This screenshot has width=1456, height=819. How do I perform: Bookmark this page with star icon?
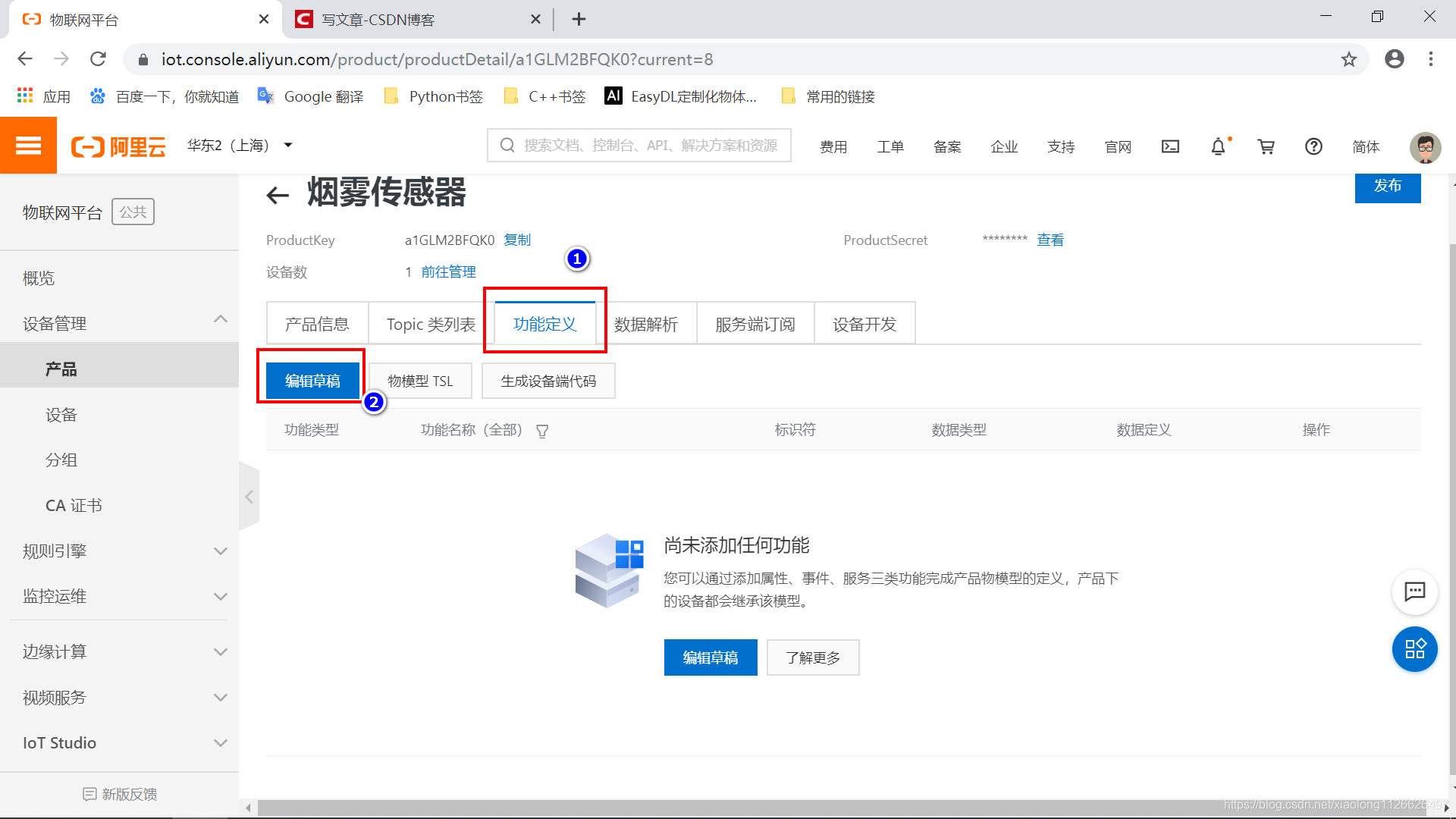click(x=1348, y=59)
